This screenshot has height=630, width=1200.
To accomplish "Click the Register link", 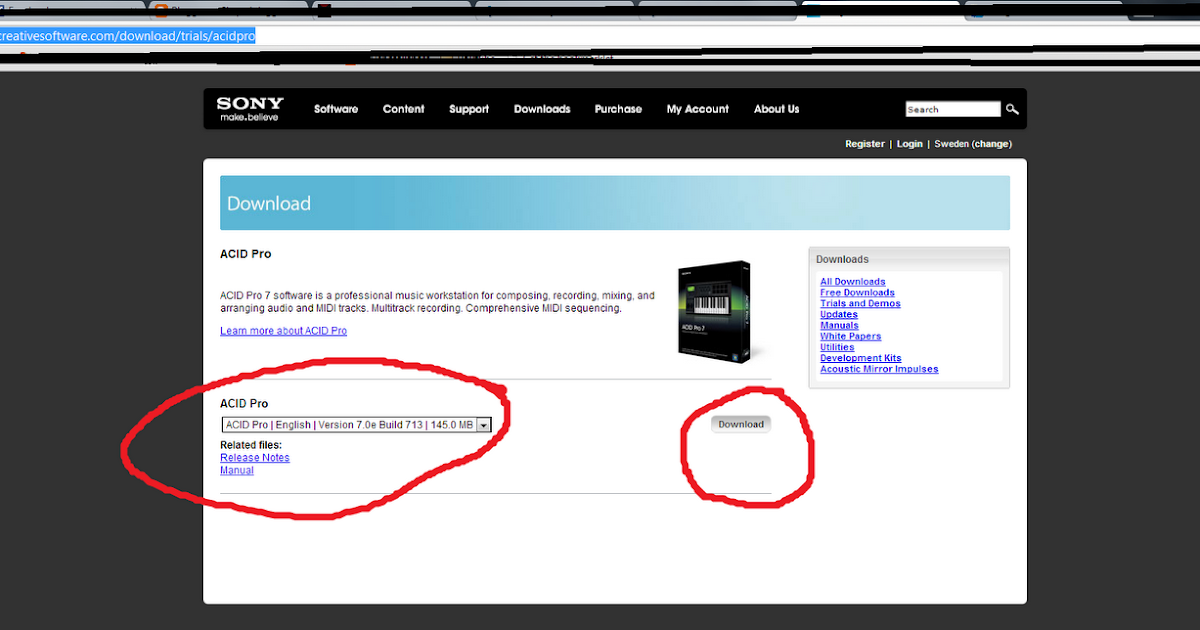I will [865, 144].
